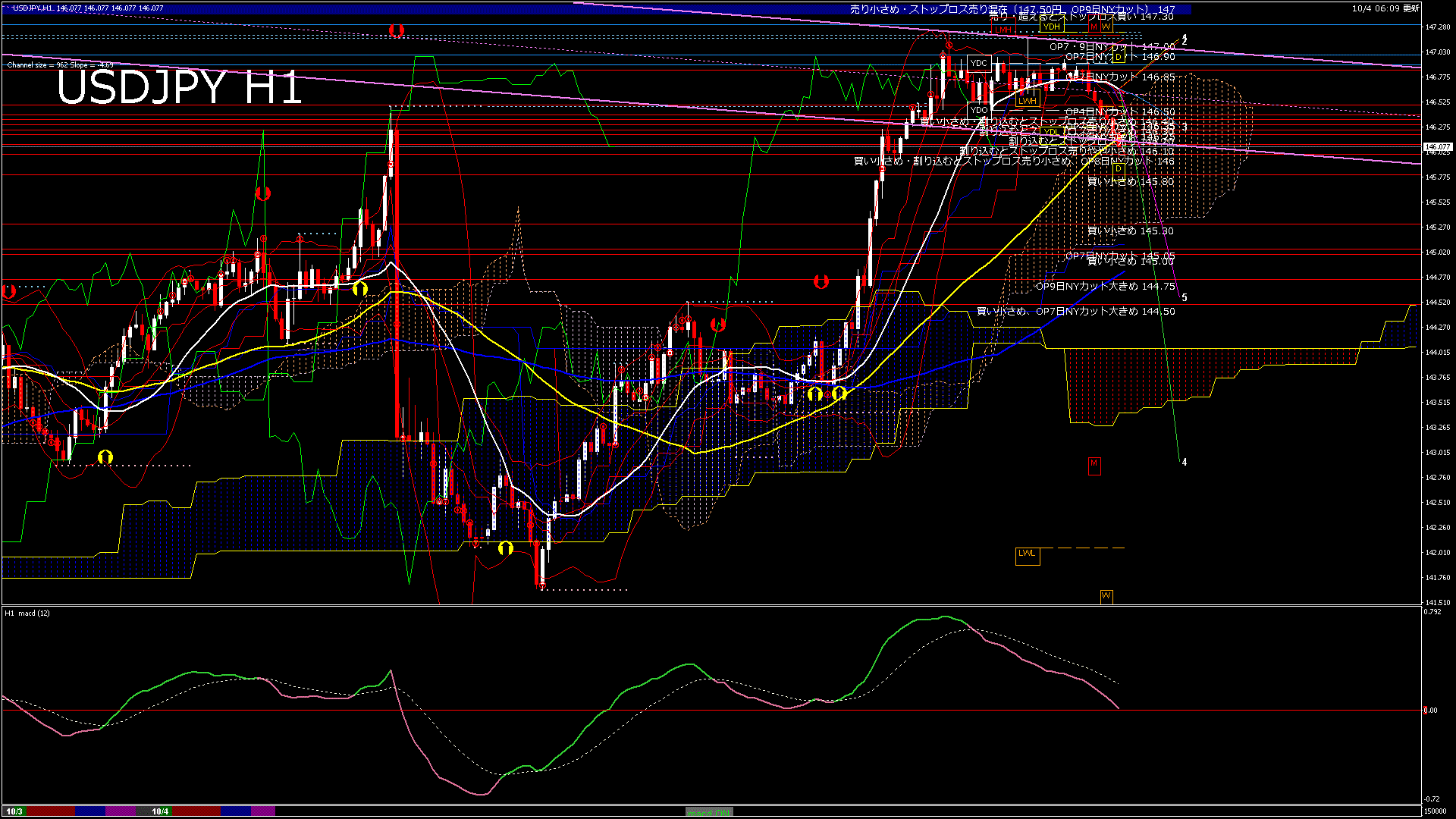Image resolution: width=1456 pixels, height=819 pixels.
Task: Click the 買い小さめ 145.30 order label
Action: point(1130,231)
